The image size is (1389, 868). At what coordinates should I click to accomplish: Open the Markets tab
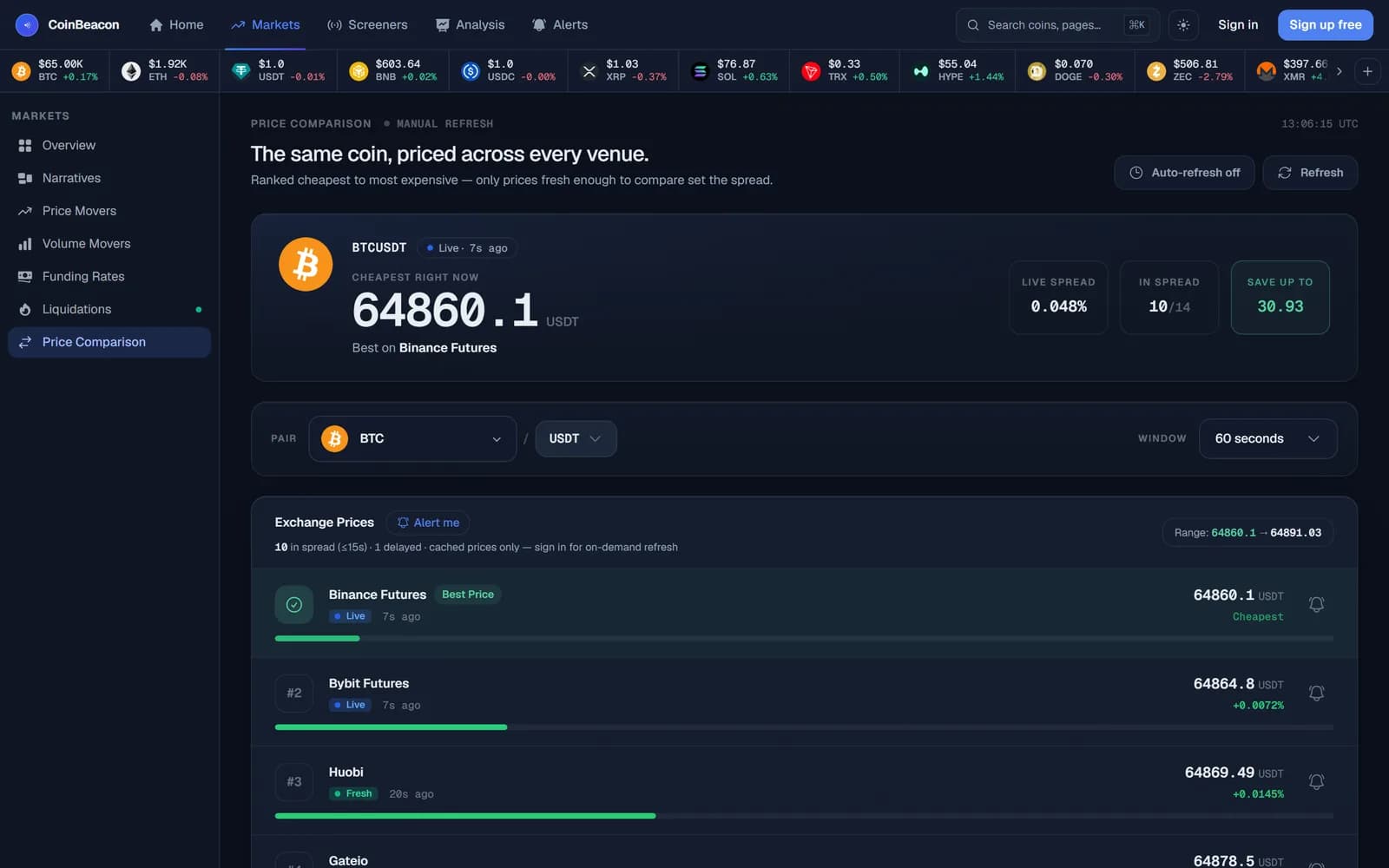[266, 25]
